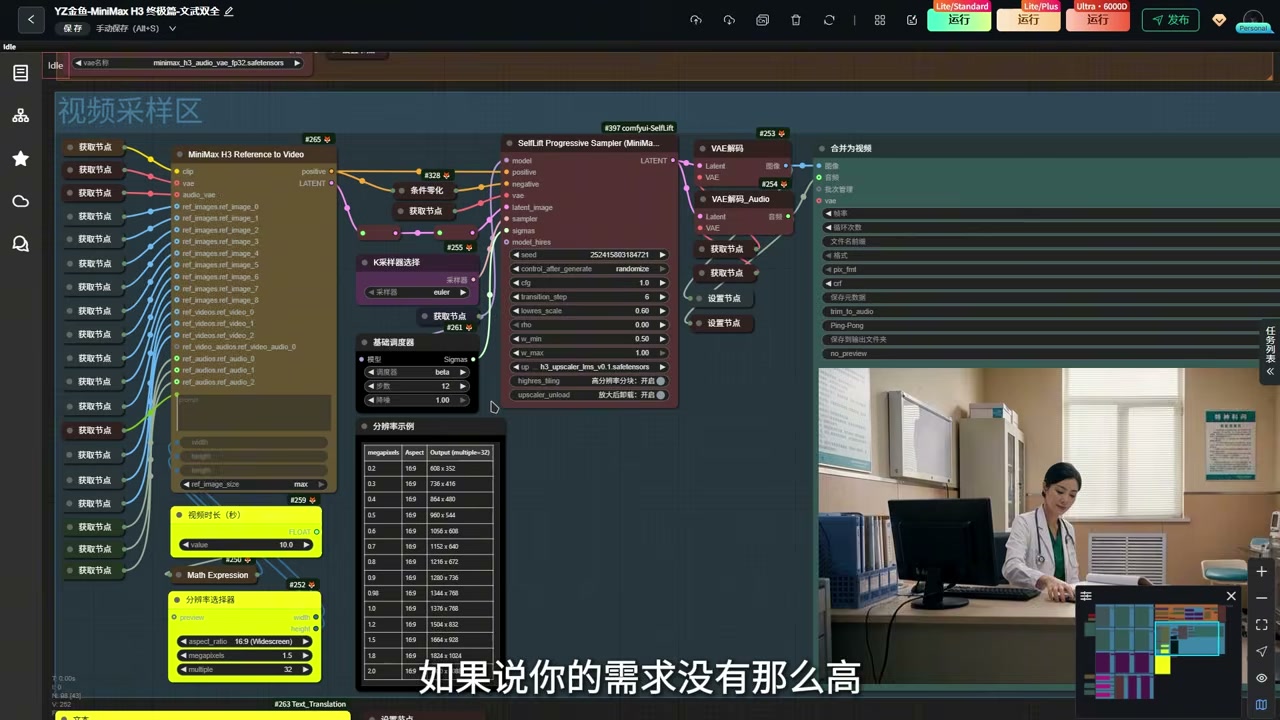
Task: Click the trash delete icon in the toolbar
Action: pyautogui.click(x=796, y=20)
